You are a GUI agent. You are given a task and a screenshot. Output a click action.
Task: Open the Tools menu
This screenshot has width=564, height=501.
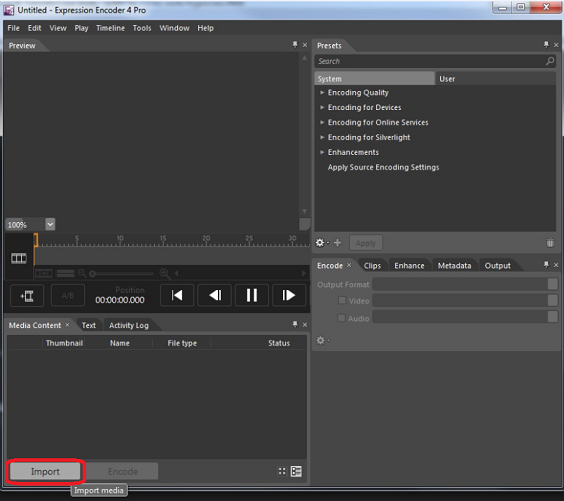(142, 28)
